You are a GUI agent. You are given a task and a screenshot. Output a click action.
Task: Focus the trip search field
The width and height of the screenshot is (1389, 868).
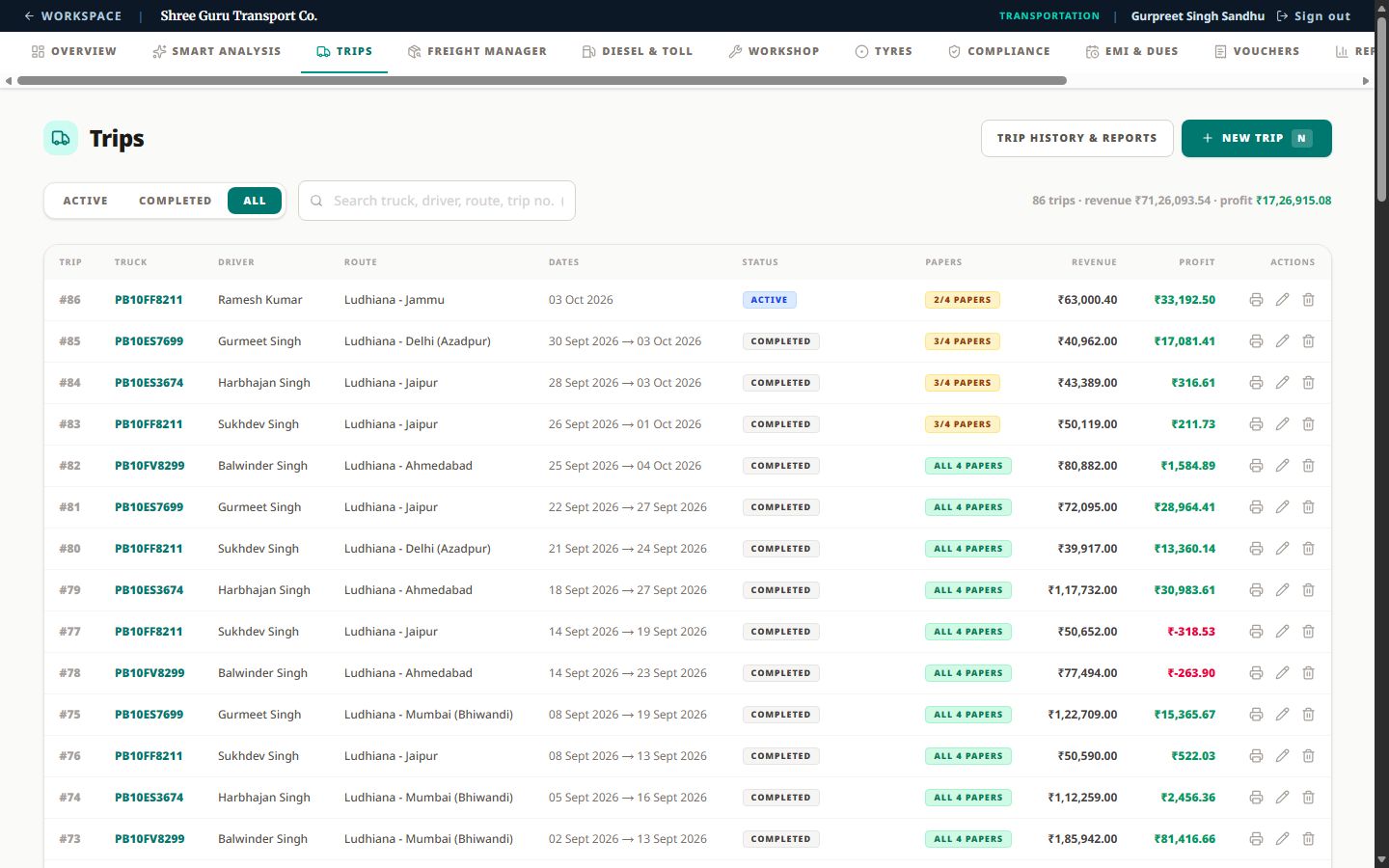437,201
